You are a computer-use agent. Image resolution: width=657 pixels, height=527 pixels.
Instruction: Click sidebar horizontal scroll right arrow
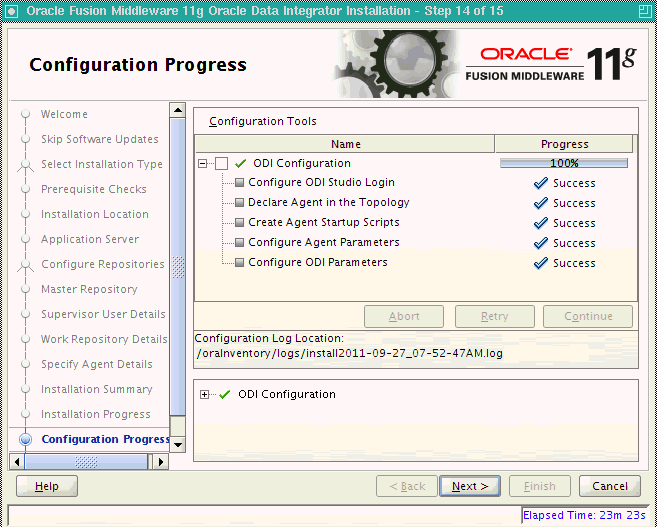click(161, 462)
